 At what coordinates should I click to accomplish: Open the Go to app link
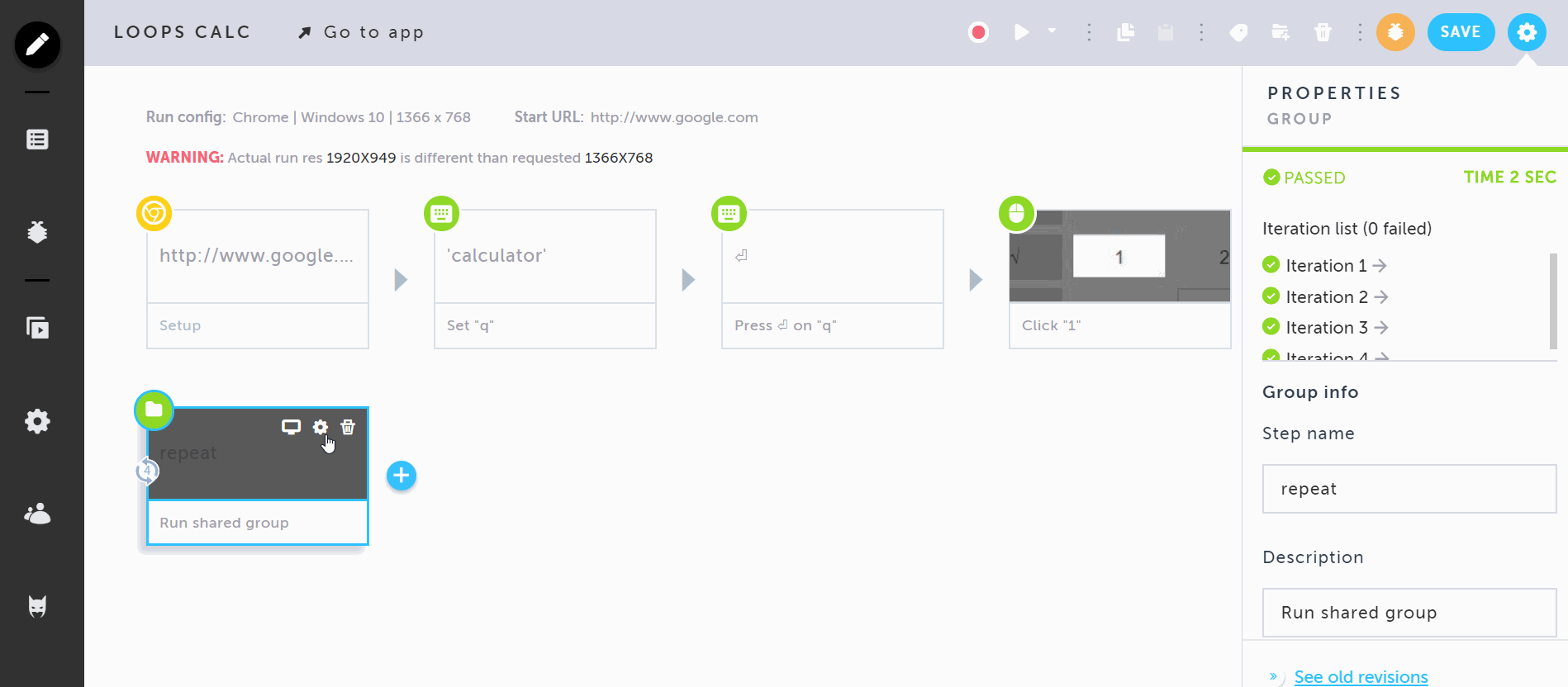(x=361, y=32)
